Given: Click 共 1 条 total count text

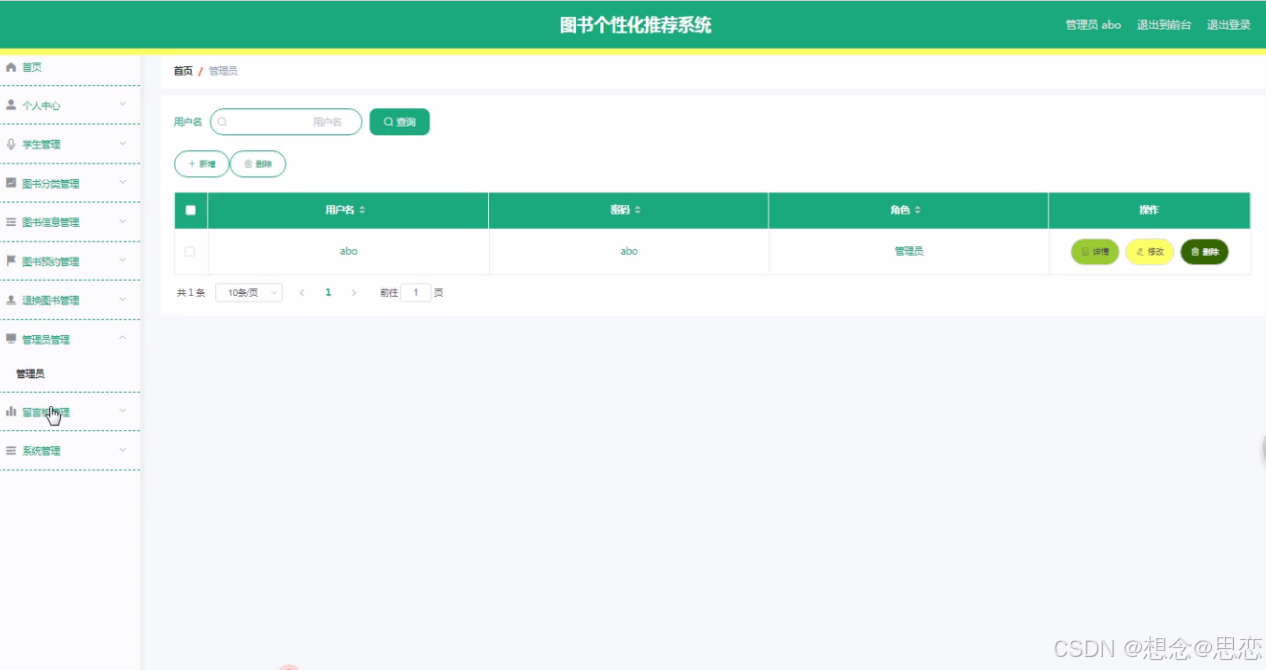Looking at the screenshot, I should click(191, 293).
